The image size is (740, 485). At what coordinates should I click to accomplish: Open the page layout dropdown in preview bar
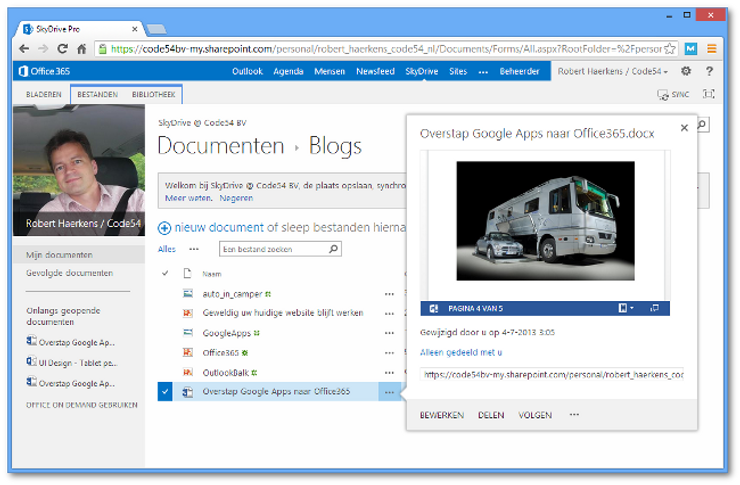626,308
